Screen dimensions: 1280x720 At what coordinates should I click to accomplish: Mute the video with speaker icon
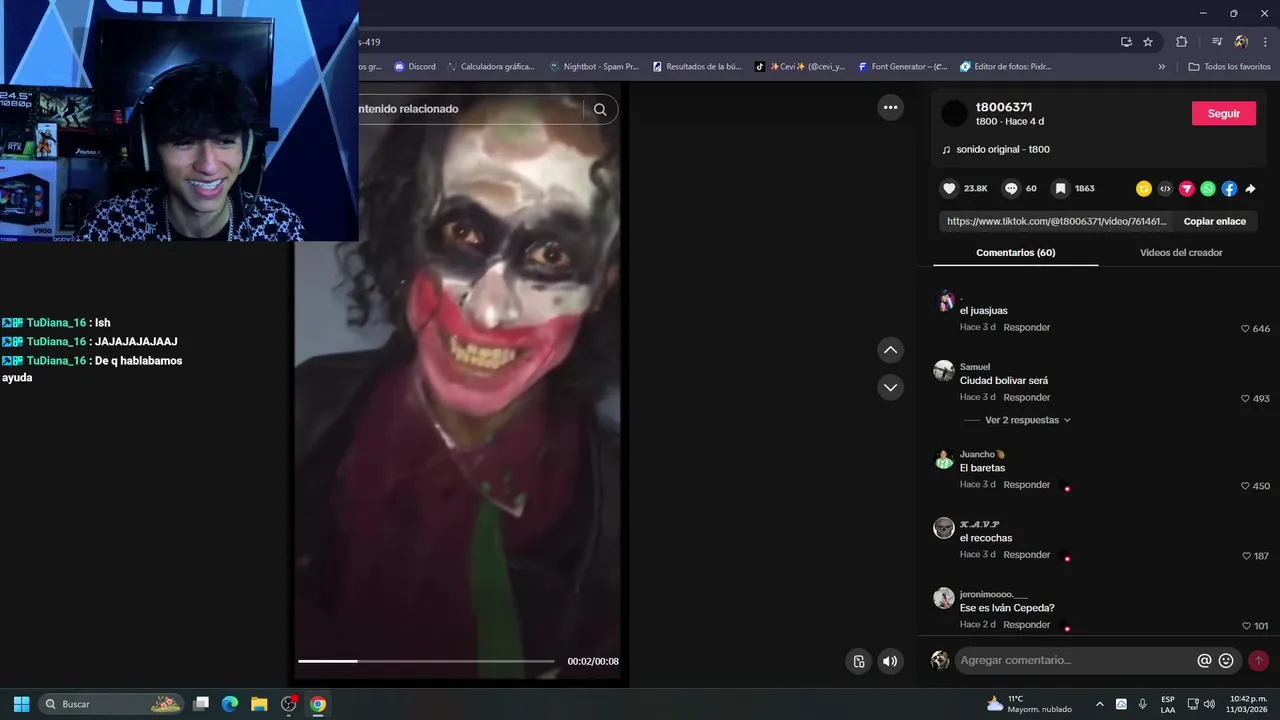890,661
